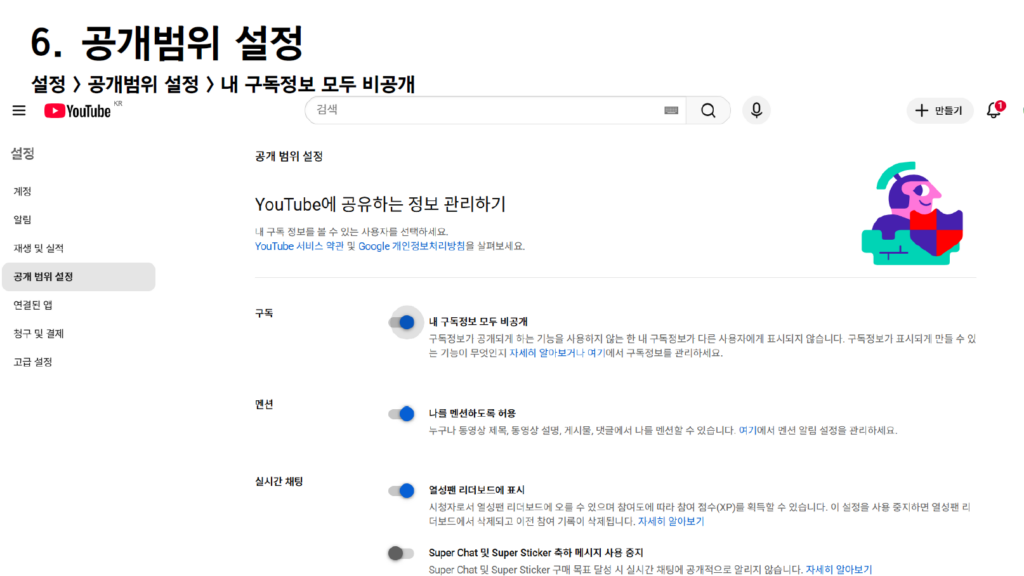Click the 설정 sidebar heading

pyautogui.click(x=23, y=153)
